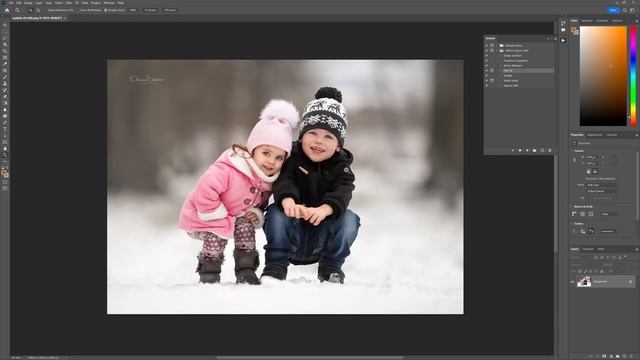Select the Zoom tool in toolbar

tap(5, 155)
